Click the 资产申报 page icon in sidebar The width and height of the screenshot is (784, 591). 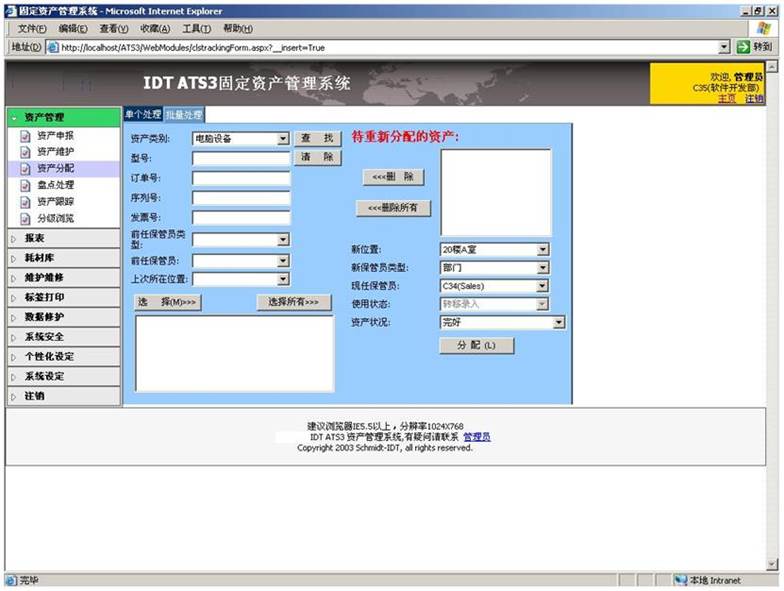coord(26,135)
